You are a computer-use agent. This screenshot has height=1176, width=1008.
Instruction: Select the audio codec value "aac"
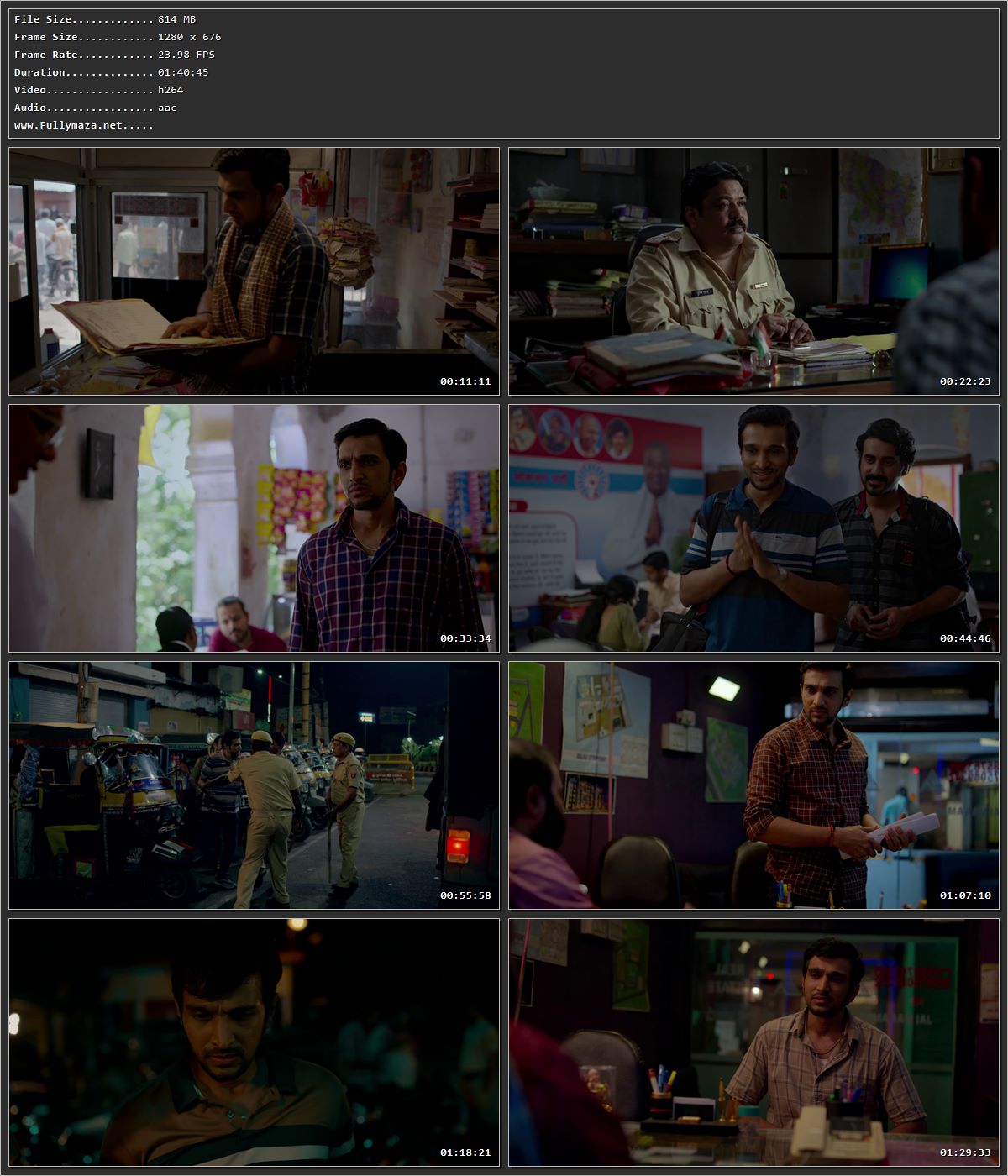point(167,108)
